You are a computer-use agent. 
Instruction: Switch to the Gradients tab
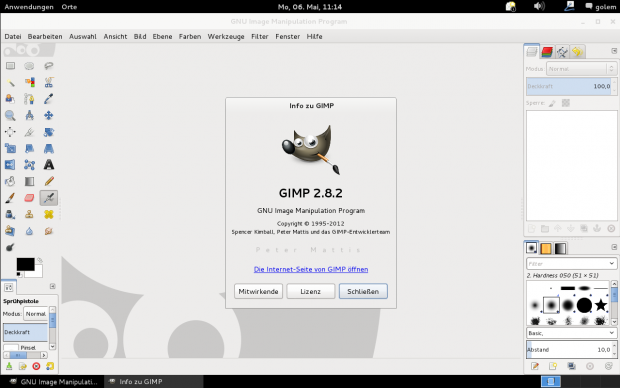pos(560,248)
